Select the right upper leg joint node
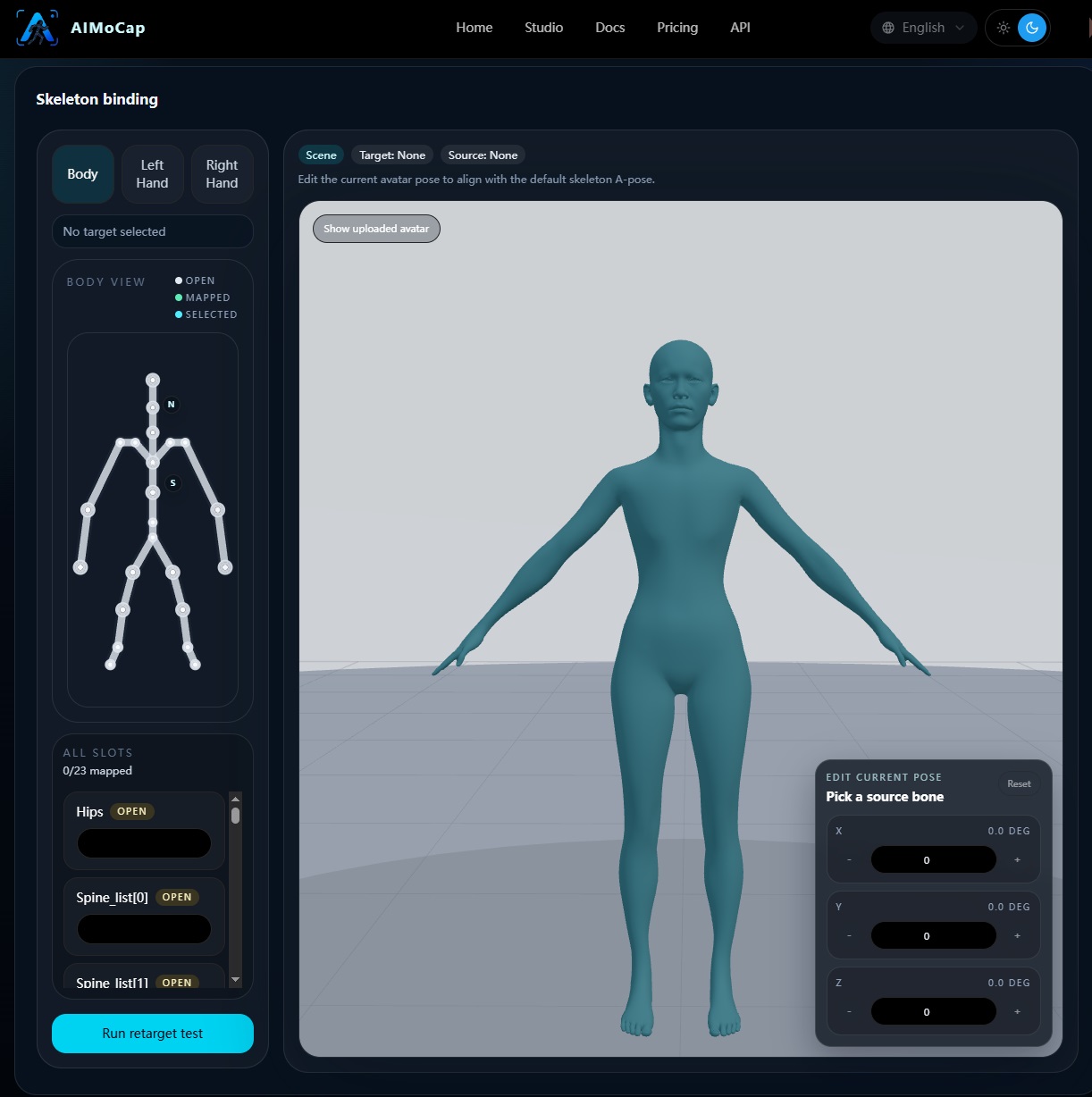 click(172, 573)
